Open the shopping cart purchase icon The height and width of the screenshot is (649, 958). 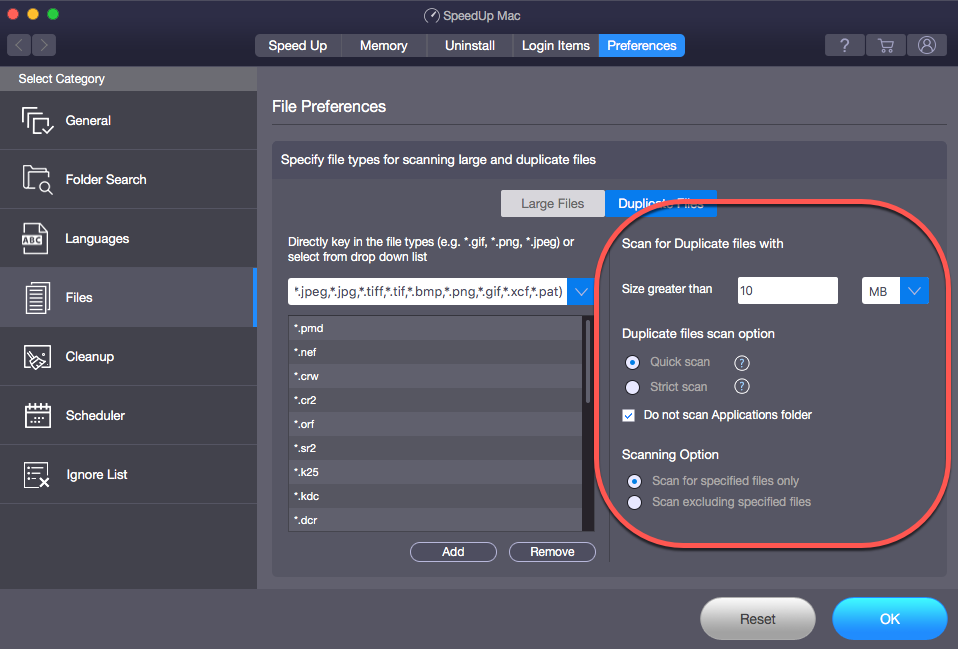[x=885, y=45]
